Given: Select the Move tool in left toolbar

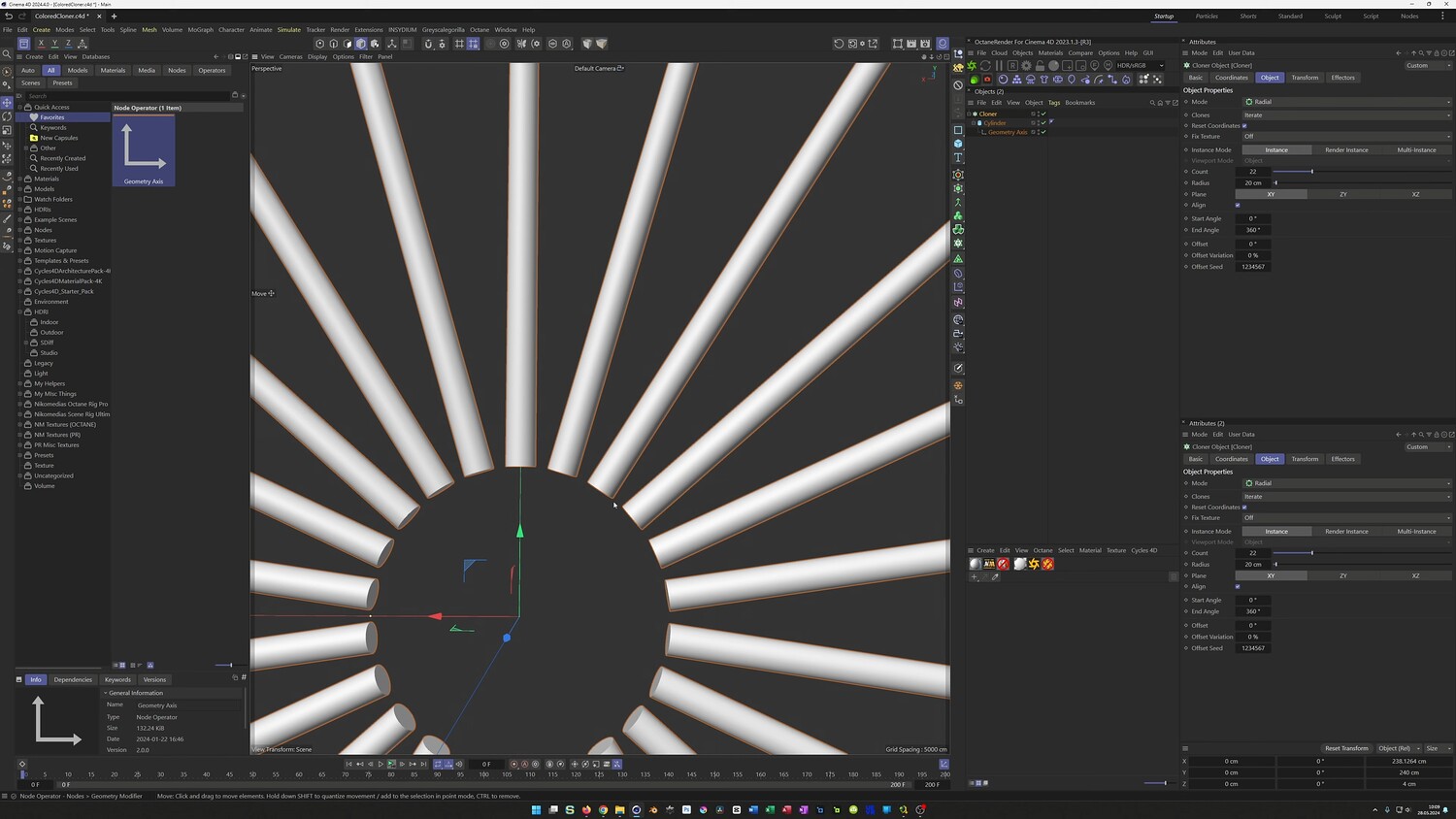Looking at the screenshot, I should tap(7, 102).
